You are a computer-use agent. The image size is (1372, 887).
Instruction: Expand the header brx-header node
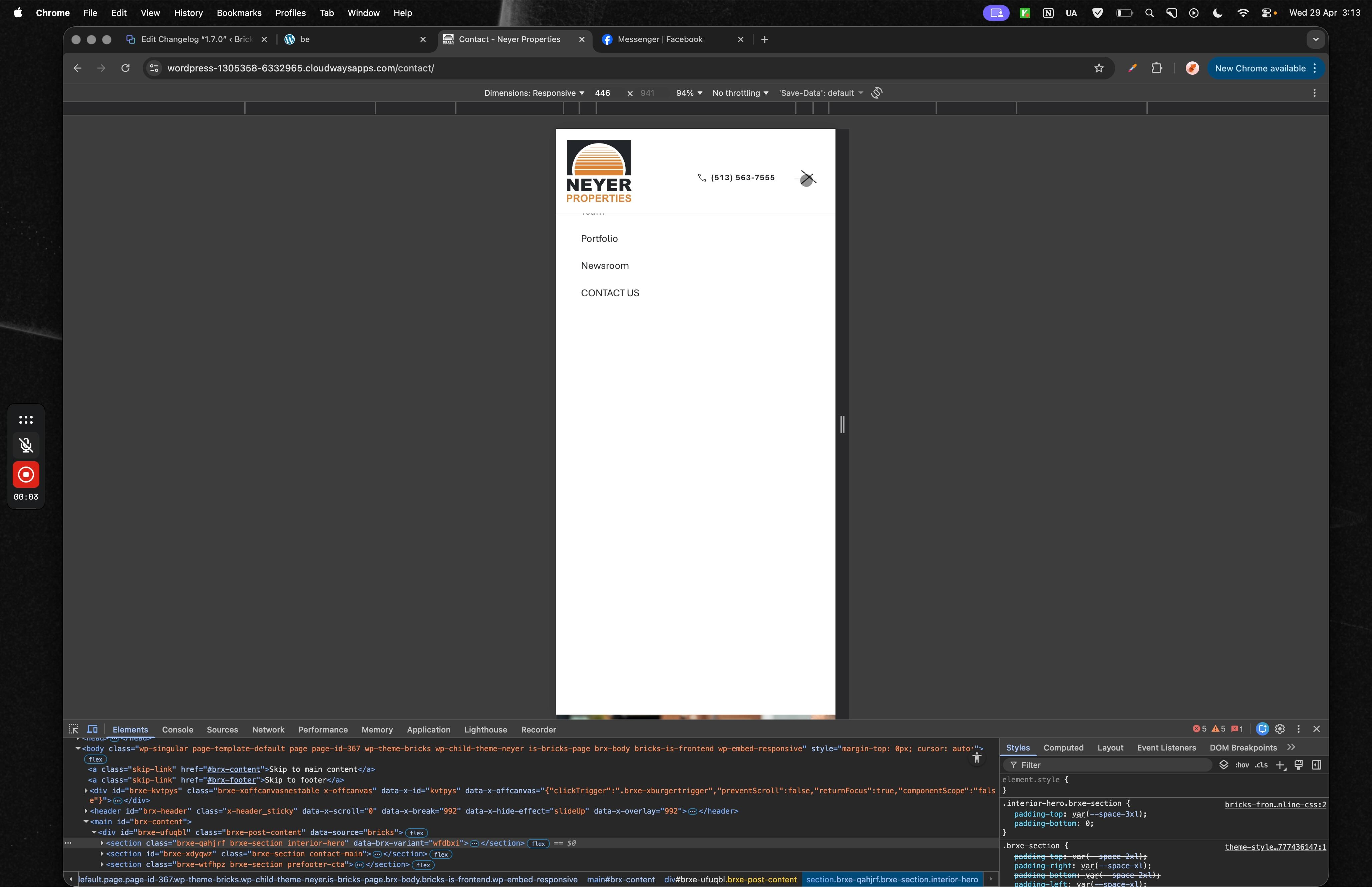(86, 811)
